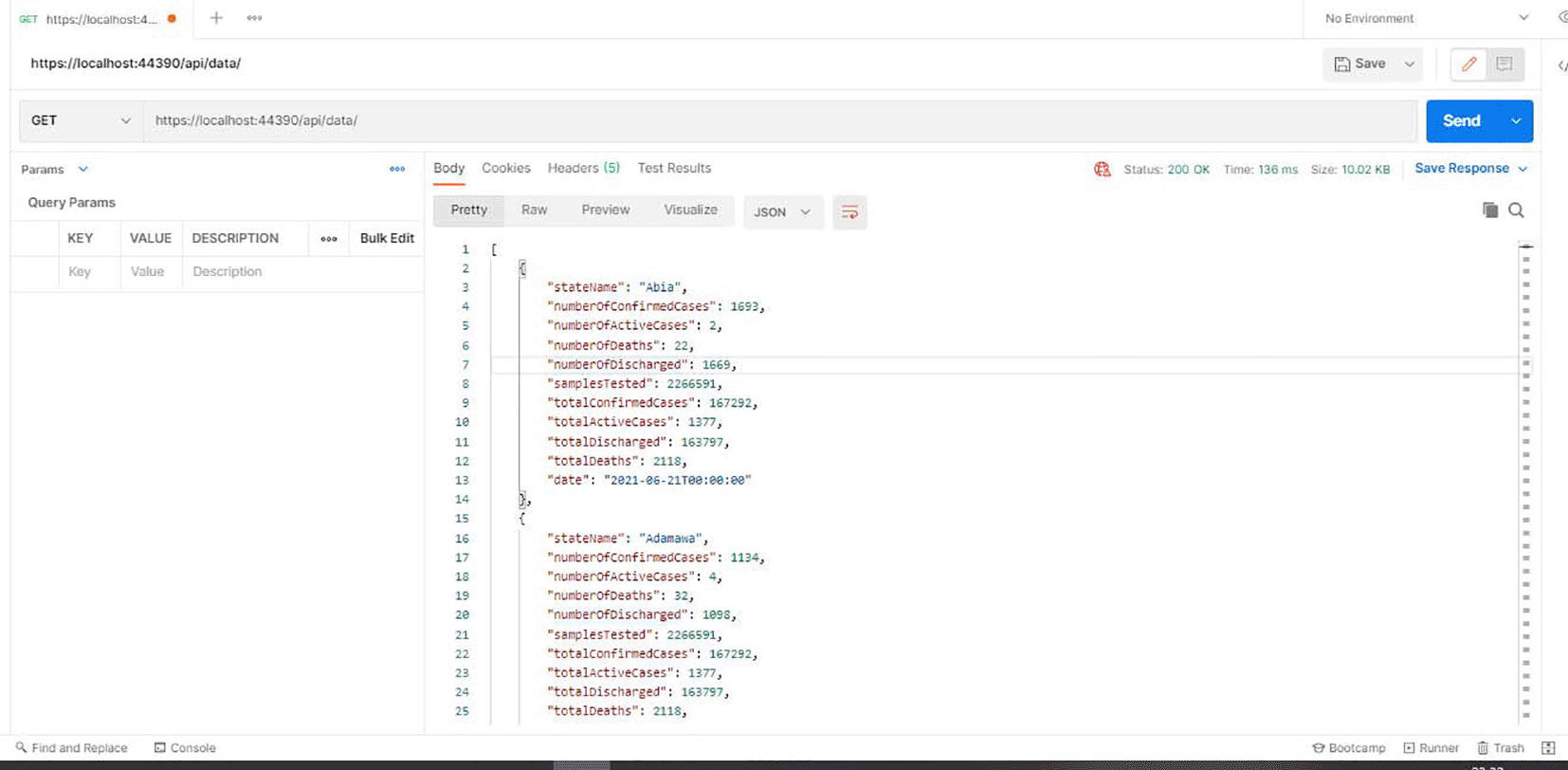The image size is (1568, 770).
Task: Send the request
Action: point(1462,120)
